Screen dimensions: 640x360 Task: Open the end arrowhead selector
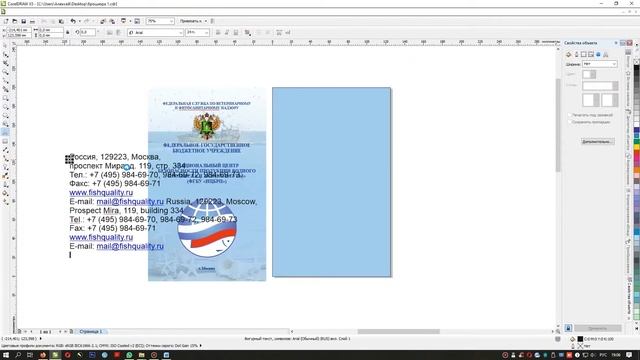[x=609, y=100]
